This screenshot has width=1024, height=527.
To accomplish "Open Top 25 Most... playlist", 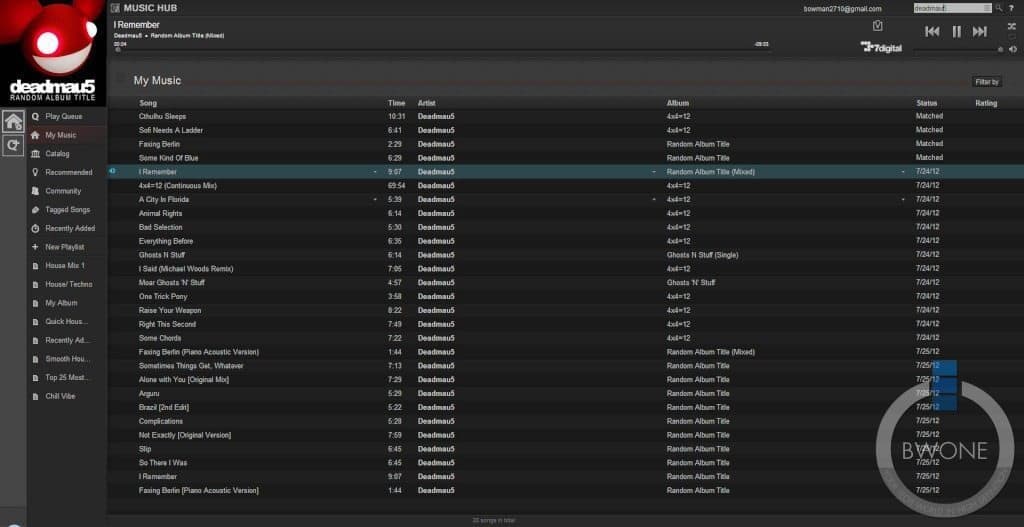I will pos(67,377).
